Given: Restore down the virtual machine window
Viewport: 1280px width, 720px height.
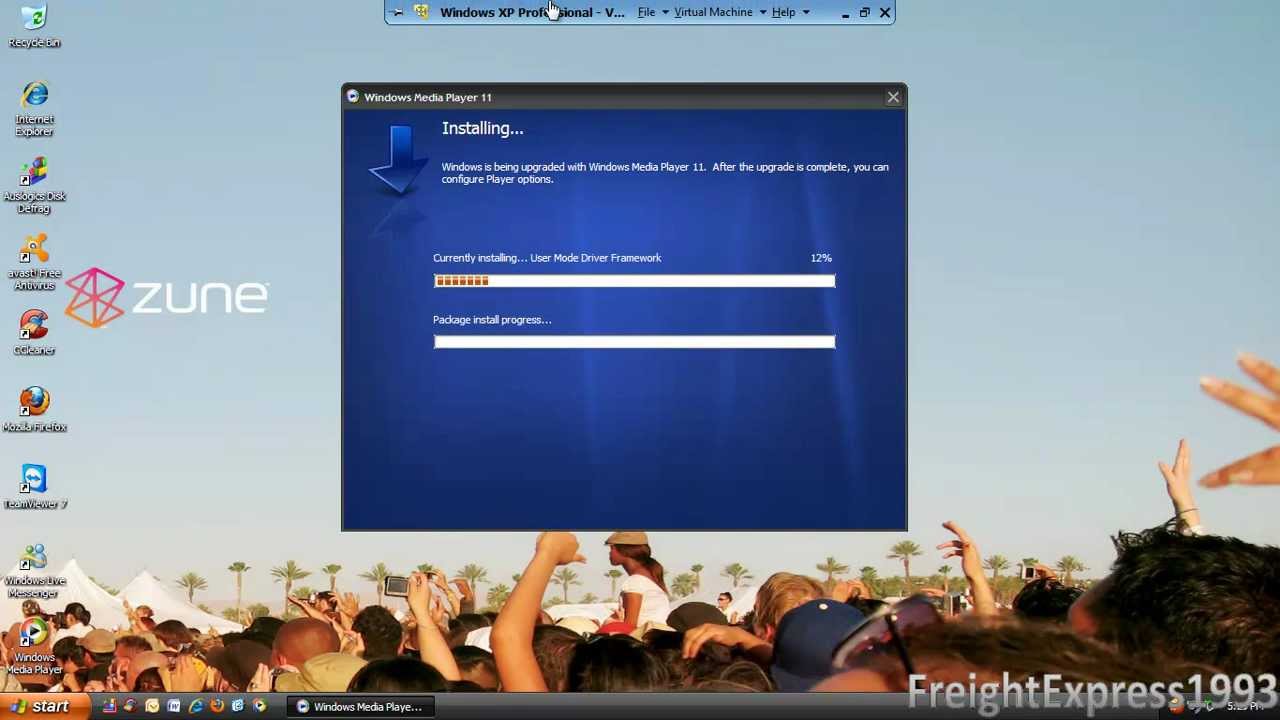Looking at the screenshot, I should pos(865,13).
